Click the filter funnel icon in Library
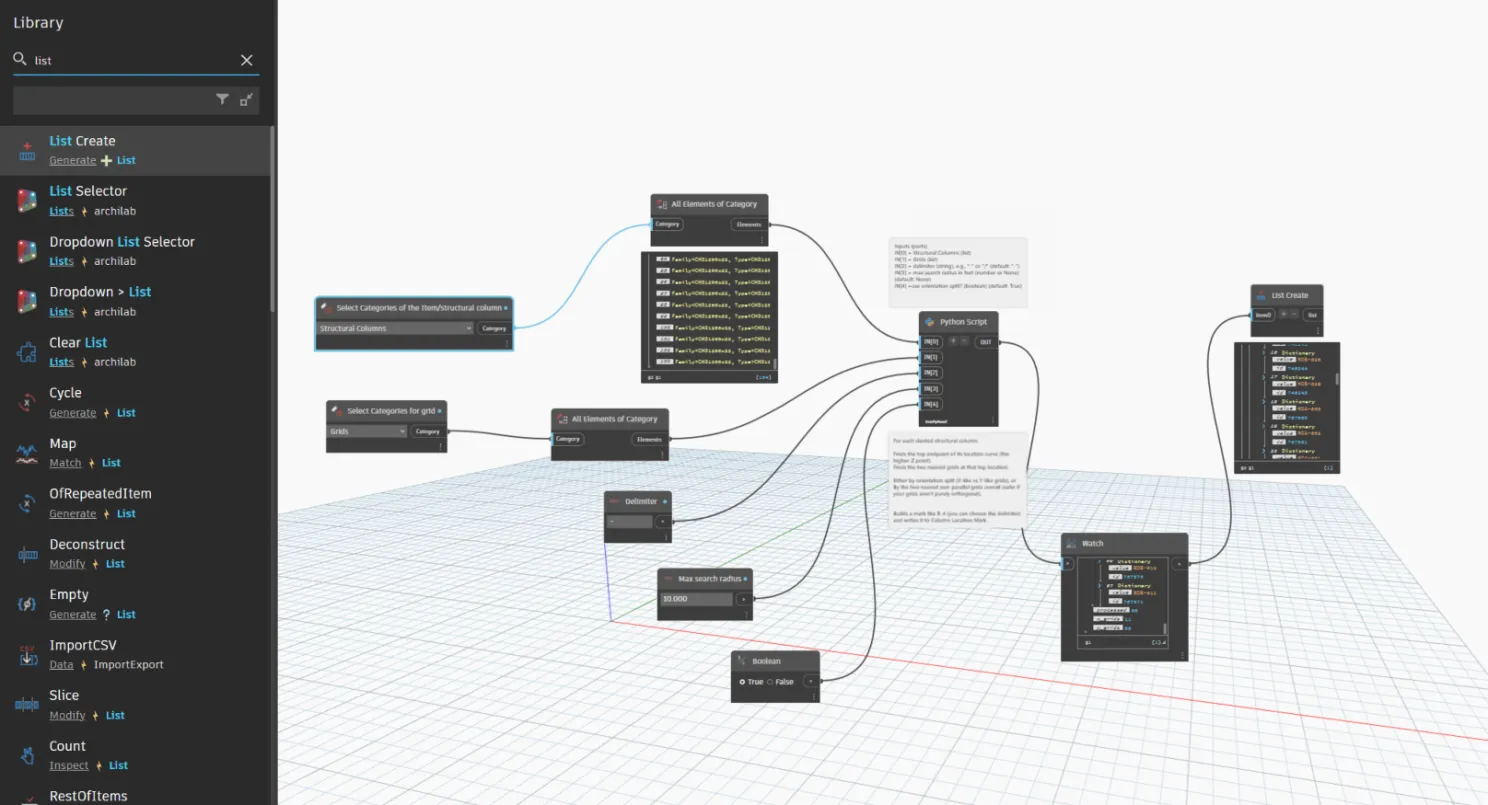 click(x=222, y=99)
